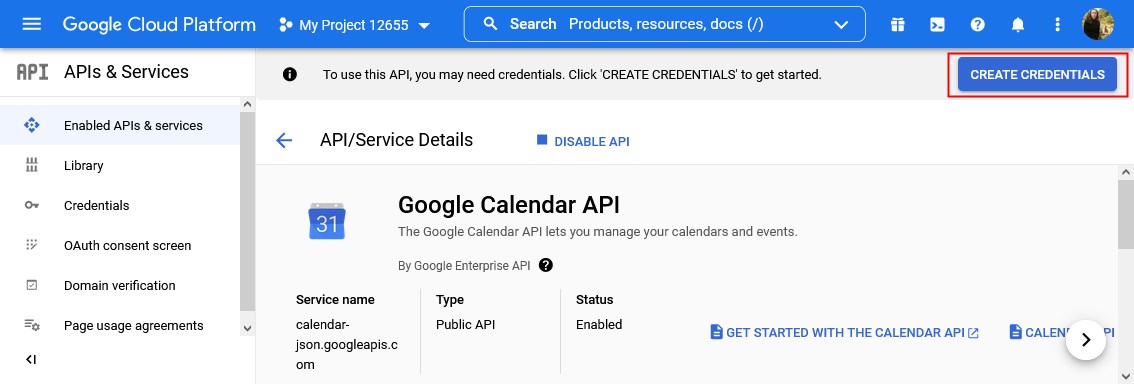
Task: Open the user account avatar
Action: (1098, 25)
